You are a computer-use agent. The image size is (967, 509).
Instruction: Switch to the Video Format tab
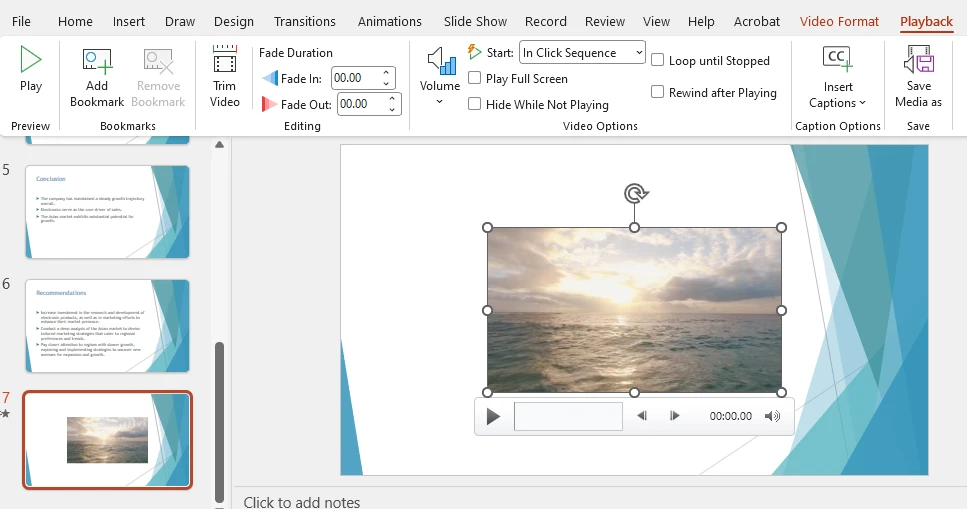(x=839, y=22)
